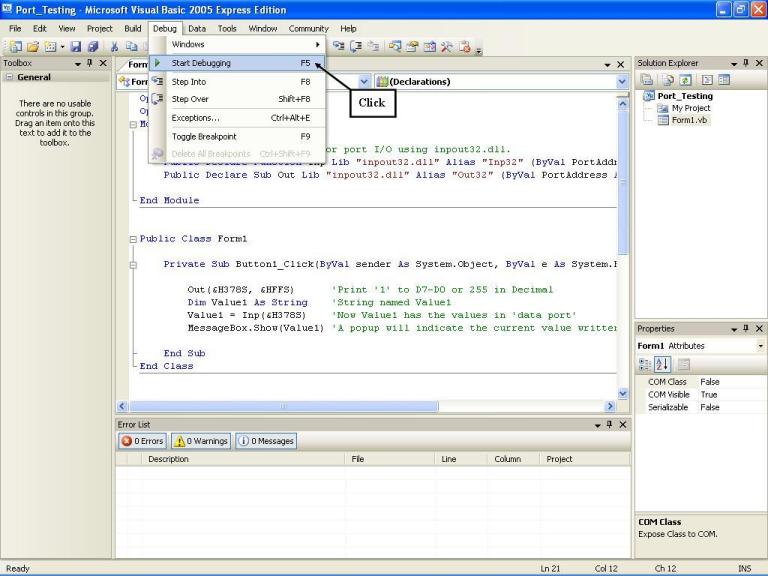Click the Copy toolbar icon
768x576 pixels.
tap(131, 47)
